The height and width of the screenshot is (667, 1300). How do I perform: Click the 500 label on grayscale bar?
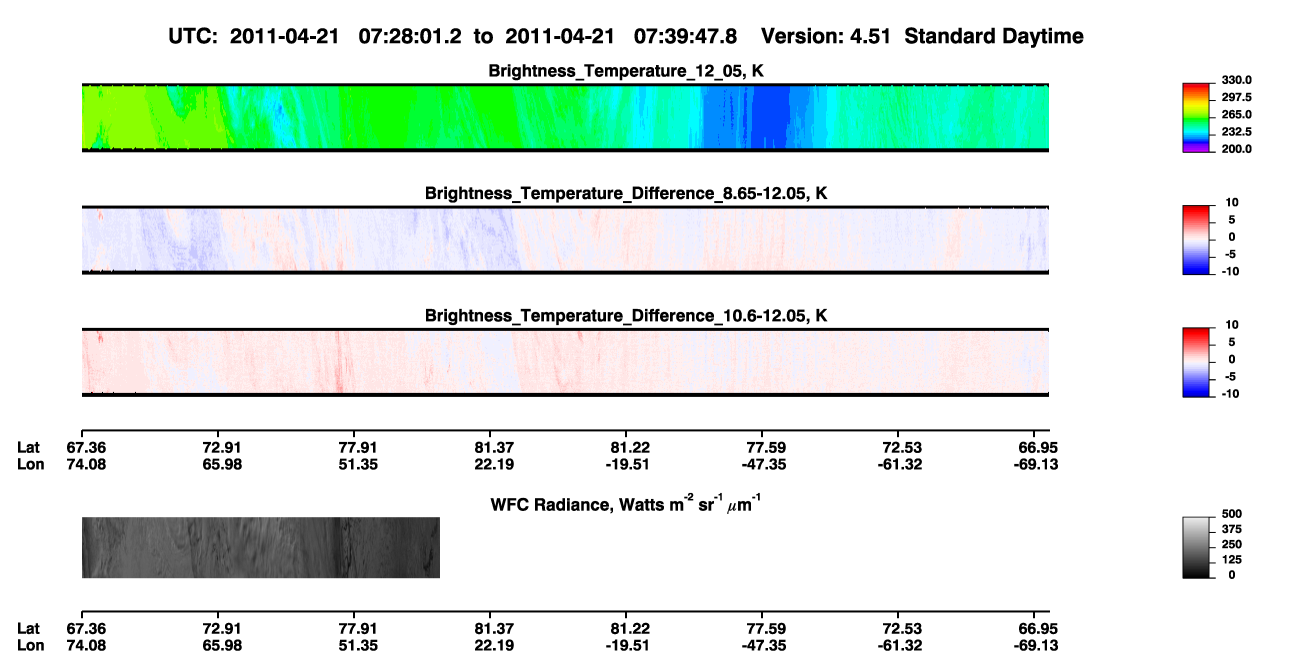[x=1230, y=513]
